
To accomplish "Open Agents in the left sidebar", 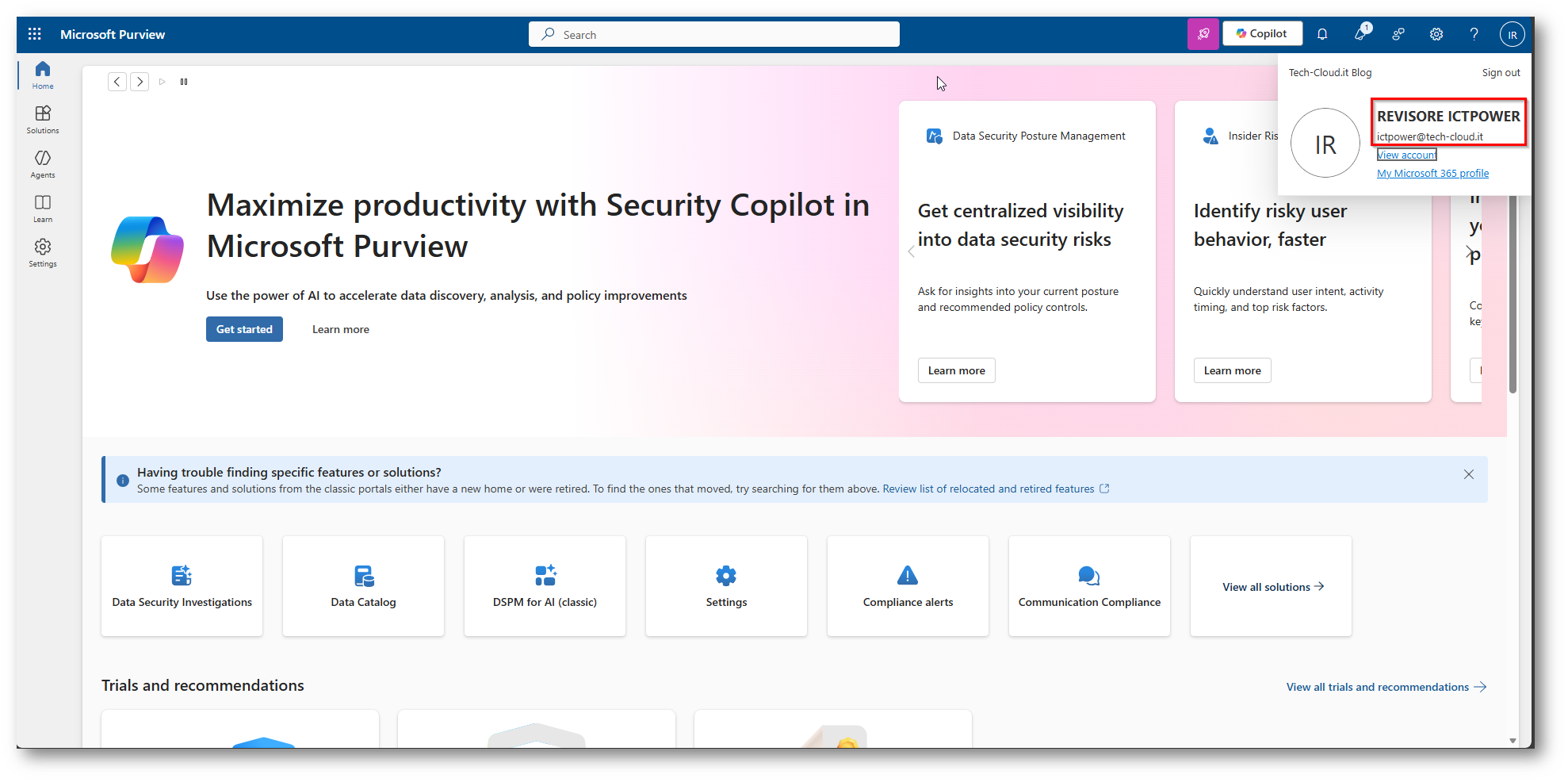I will click(43, 163).
